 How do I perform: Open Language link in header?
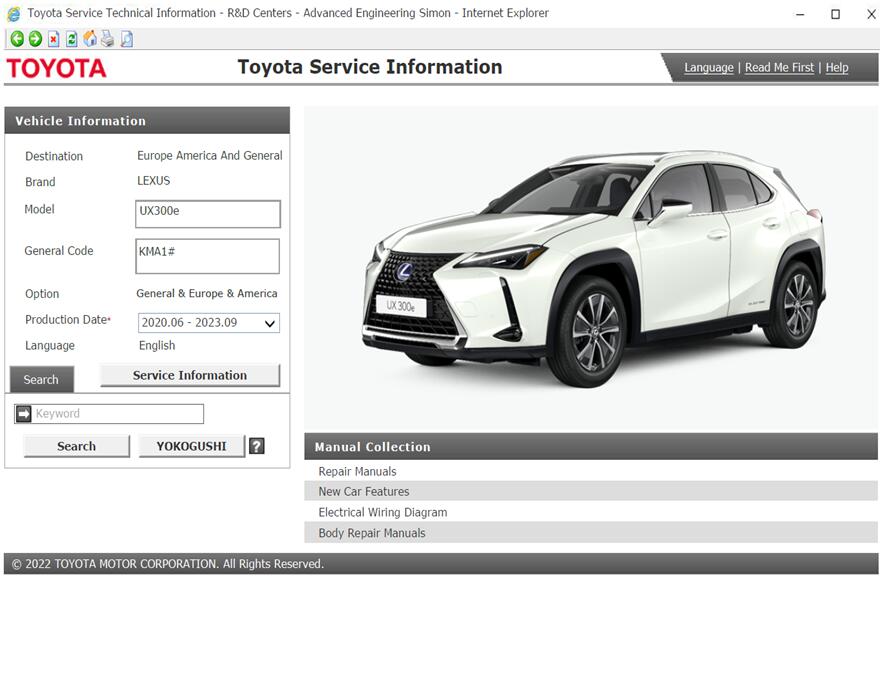pyautogui.click(x=709, y=67)
